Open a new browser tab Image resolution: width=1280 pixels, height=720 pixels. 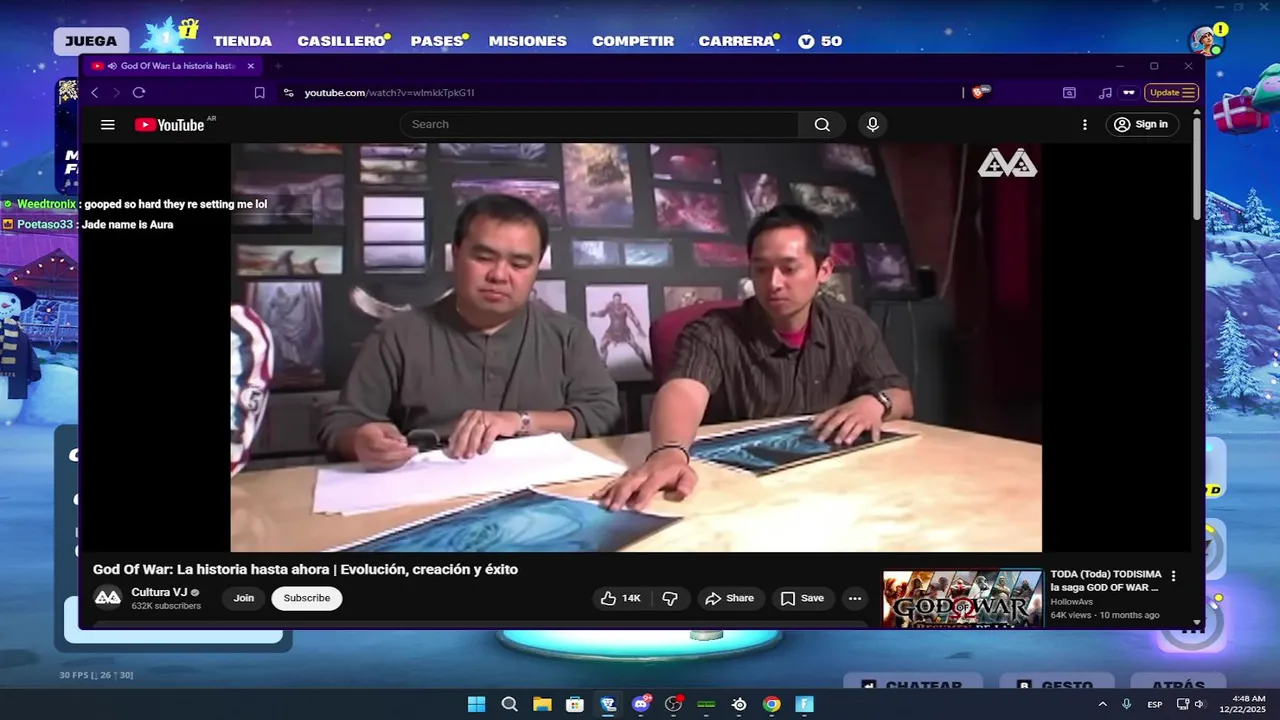[278, 66]
